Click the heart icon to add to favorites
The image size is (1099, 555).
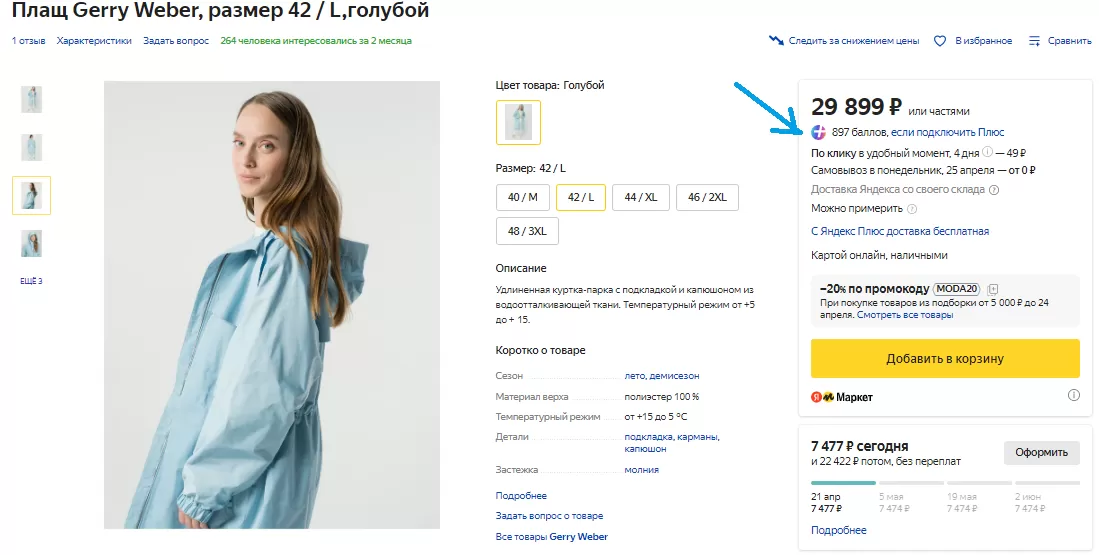(x=940, y=41)
